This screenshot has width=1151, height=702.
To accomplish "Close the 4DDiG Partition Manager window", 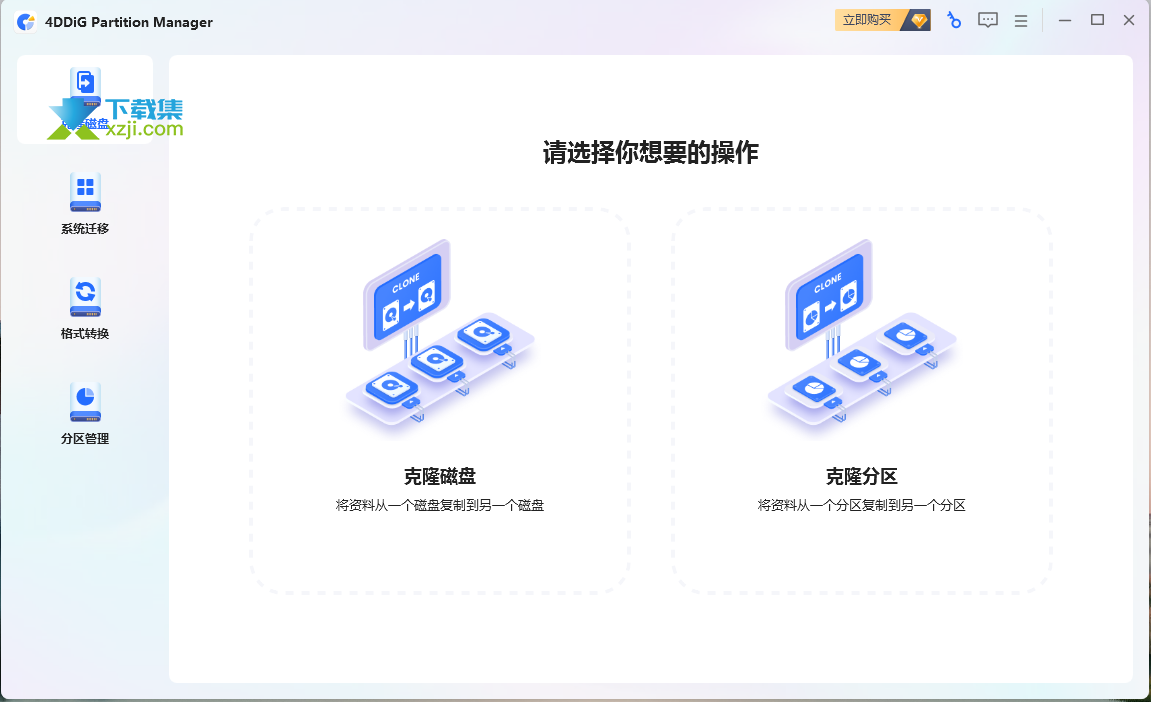I will tap(1129, 21).
